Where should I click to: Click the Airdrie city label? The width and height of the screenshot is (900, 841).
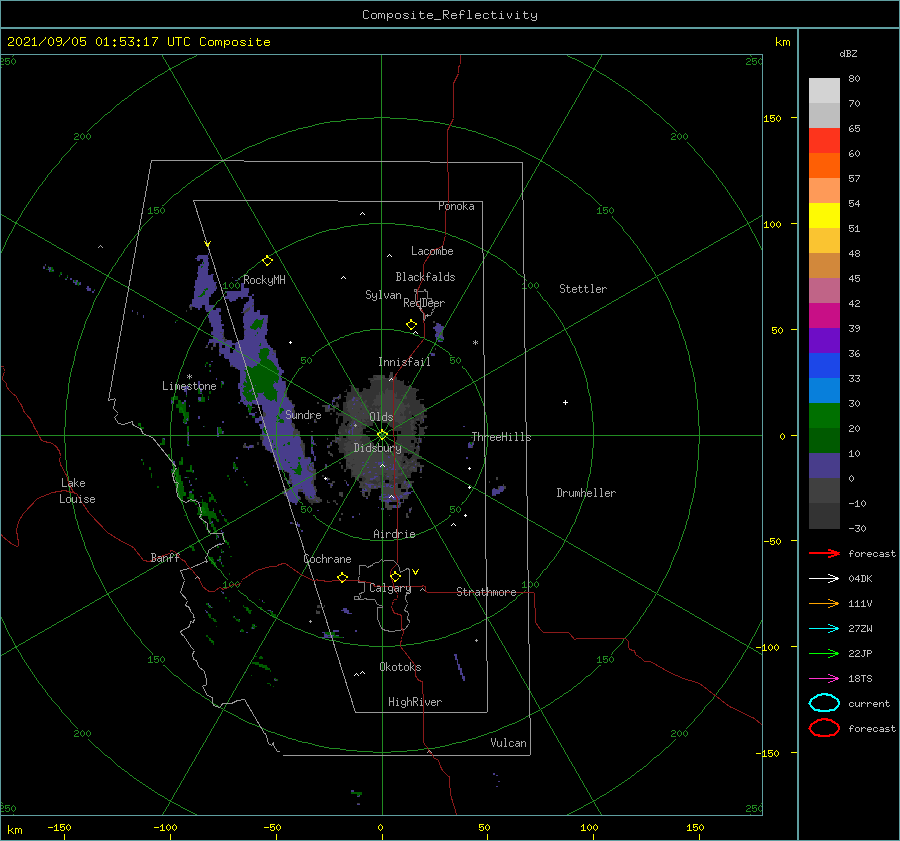pos(394,534)
